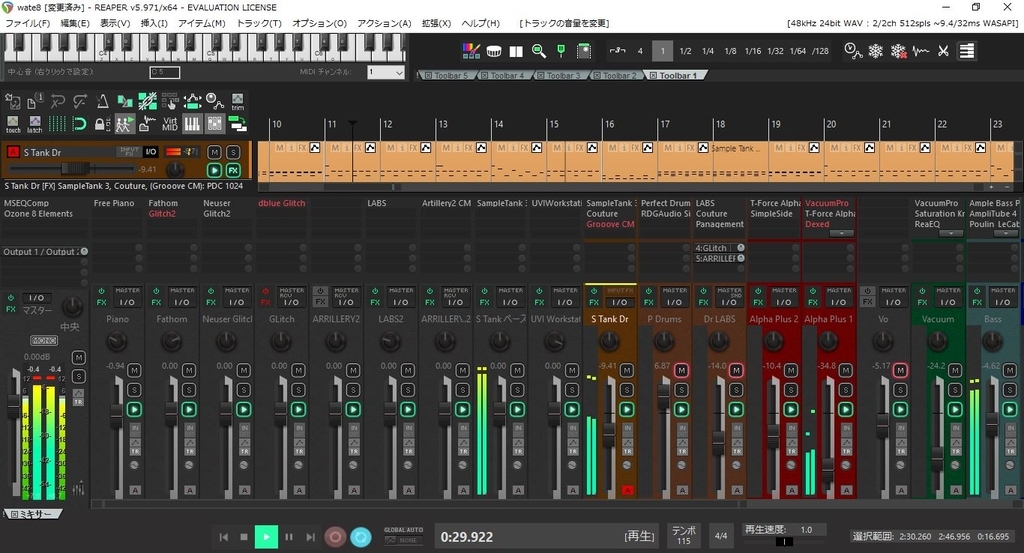
Task: Click the waveform icon in top toolbar
Action: (921, 51)
